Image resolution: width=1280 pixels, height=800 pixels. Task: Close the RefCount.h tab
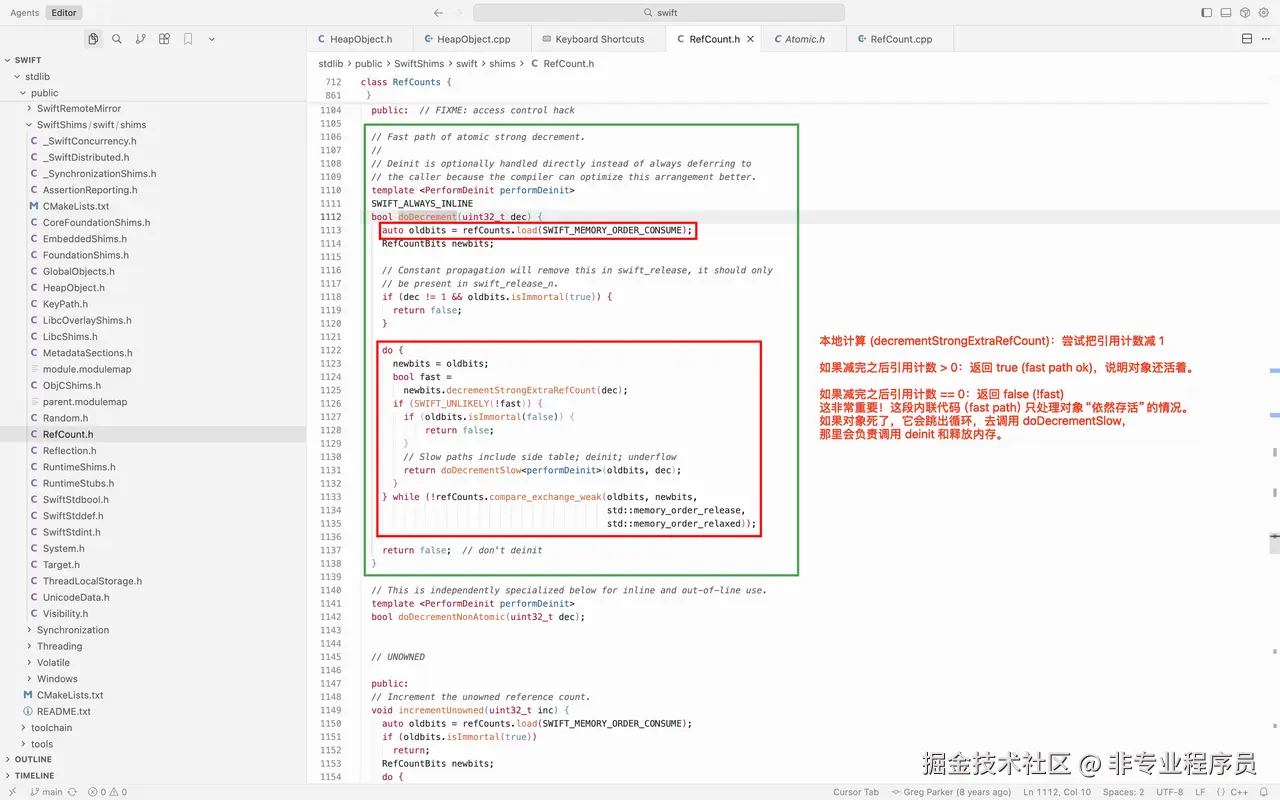750,39
